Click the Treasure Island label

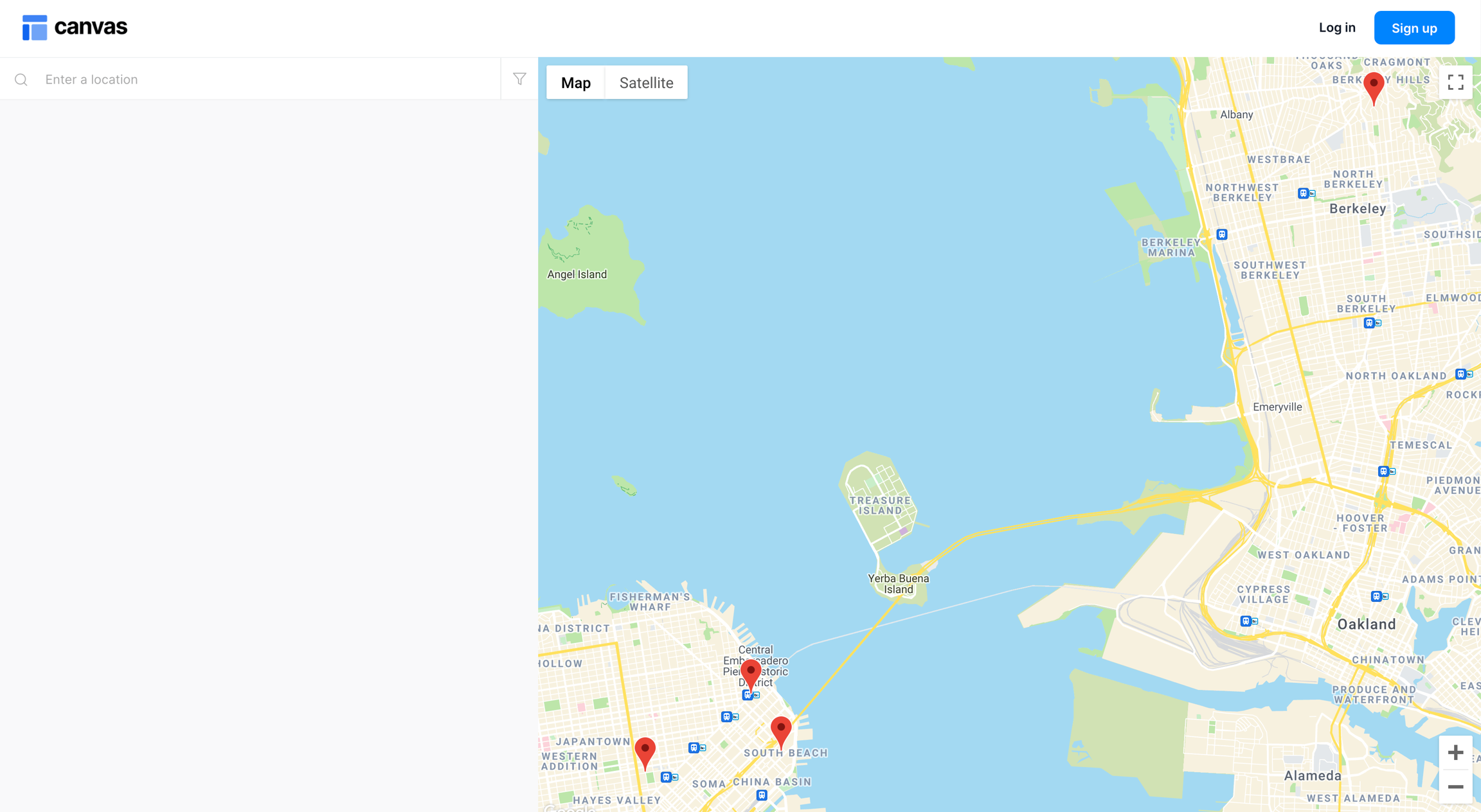(x=880, y=506)
